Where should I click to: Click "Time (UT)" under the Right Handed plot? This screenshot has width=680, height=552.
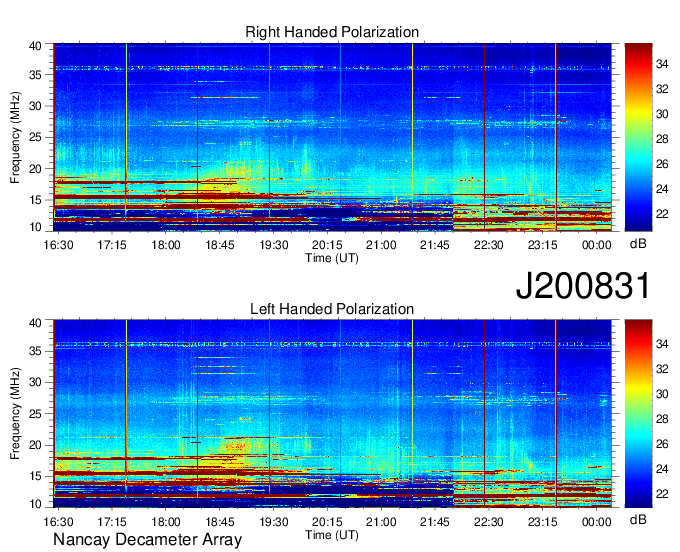click(332, 258)
